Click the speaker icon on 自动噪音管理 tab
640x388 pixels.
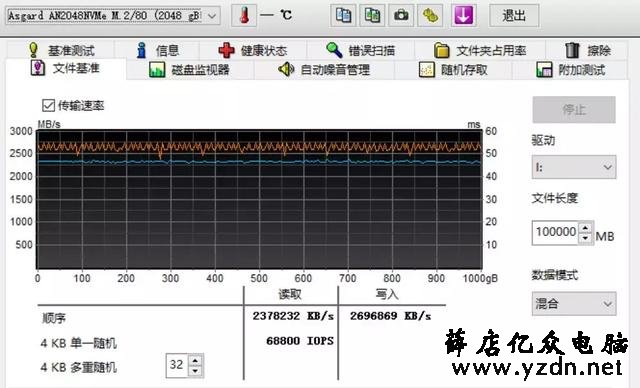286,70
